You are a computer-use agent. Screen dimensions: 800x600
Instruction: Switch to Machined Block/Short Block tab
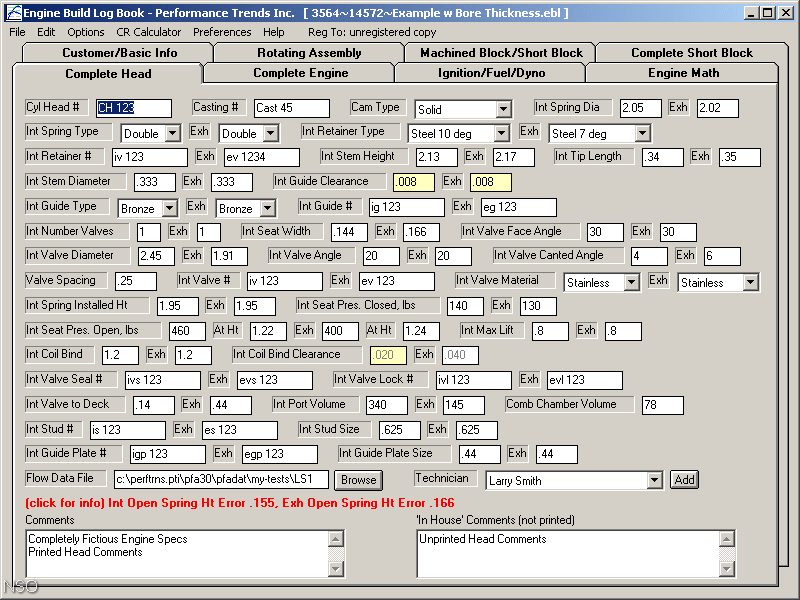pos(501,53)
